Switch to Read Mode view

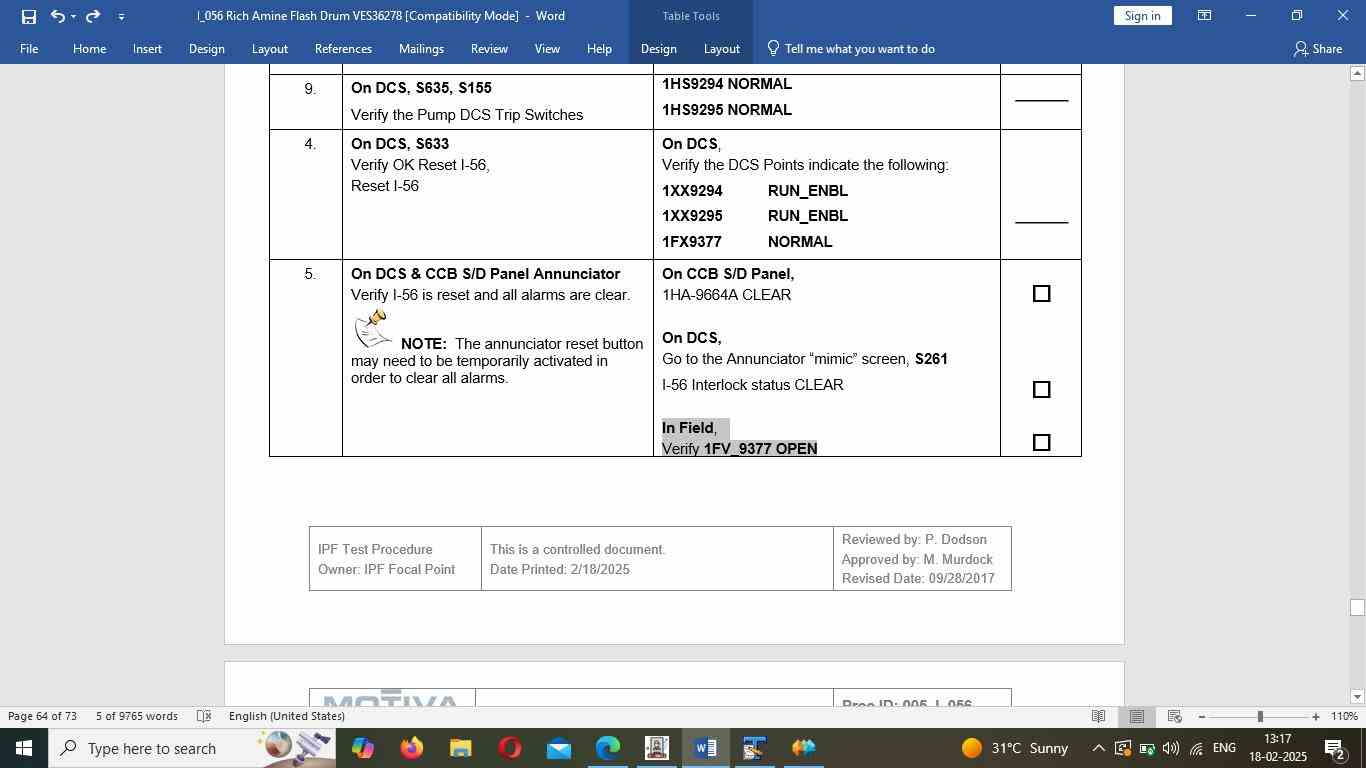click(x=1099, y=716)
